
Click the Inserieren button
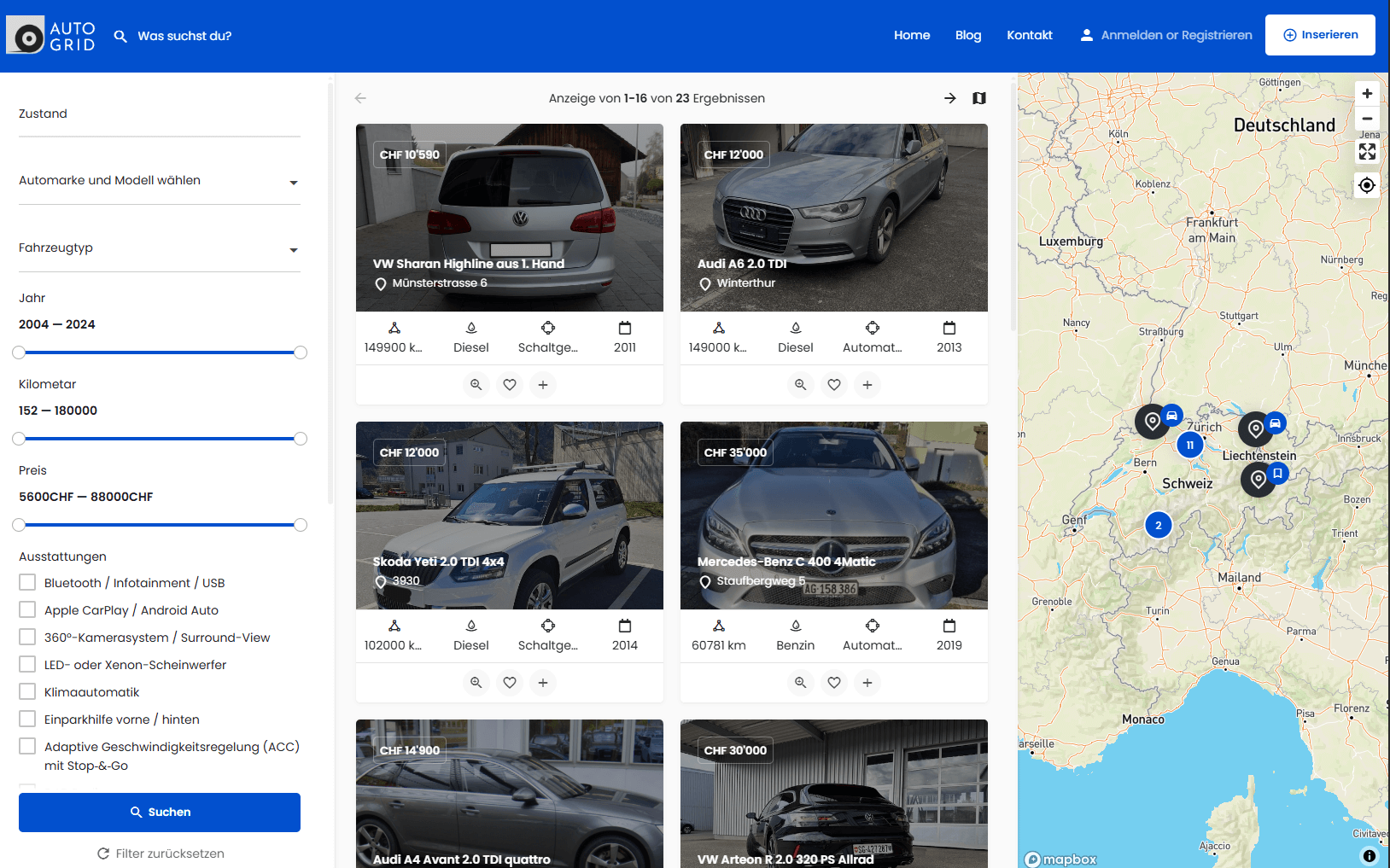[1320, 35]
